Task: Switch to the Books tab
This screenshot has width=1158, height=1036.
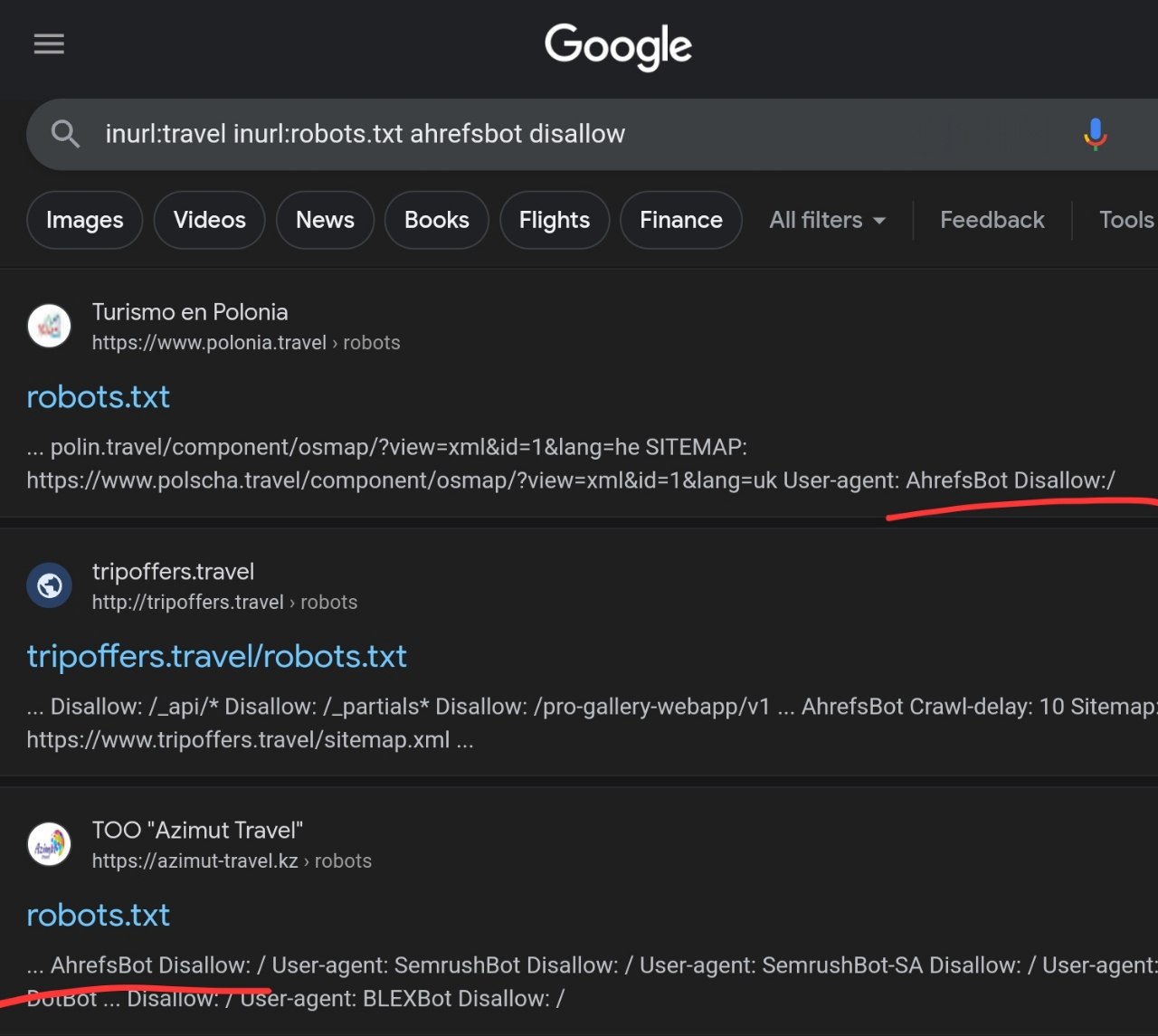Action: tap(436, 220)
